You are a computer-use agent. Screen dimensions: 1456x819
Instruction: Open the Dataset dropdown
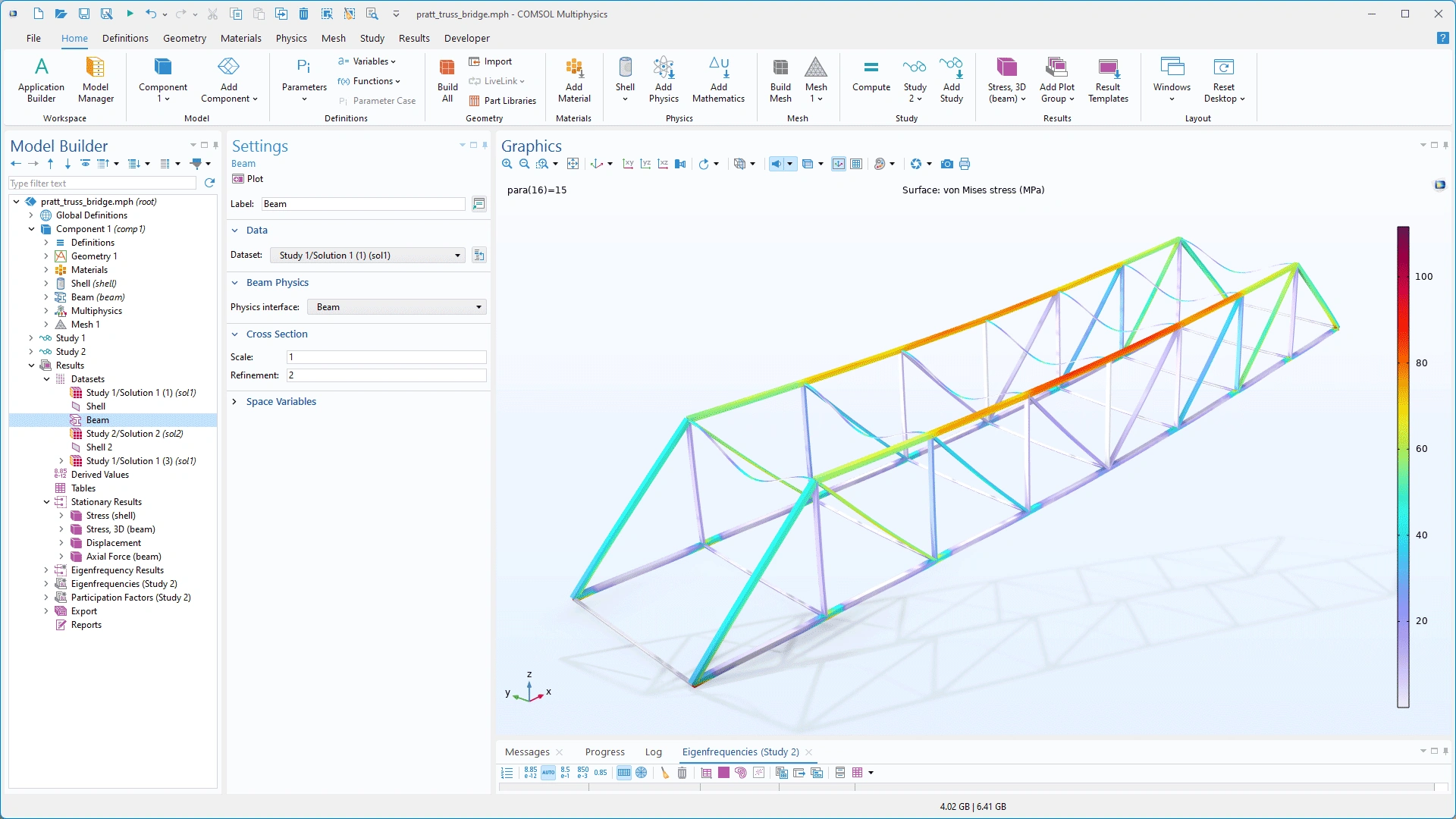pyautogui.click(x=371, y=256)
